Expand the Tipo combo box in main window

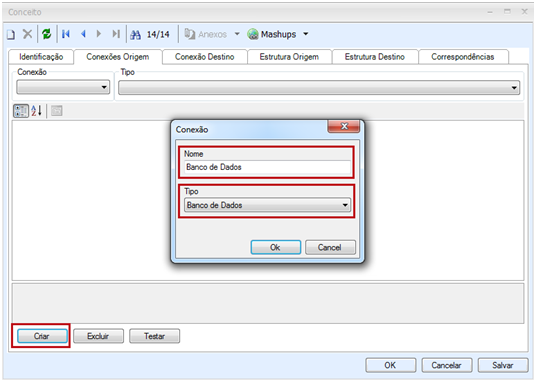coord(514,88)
